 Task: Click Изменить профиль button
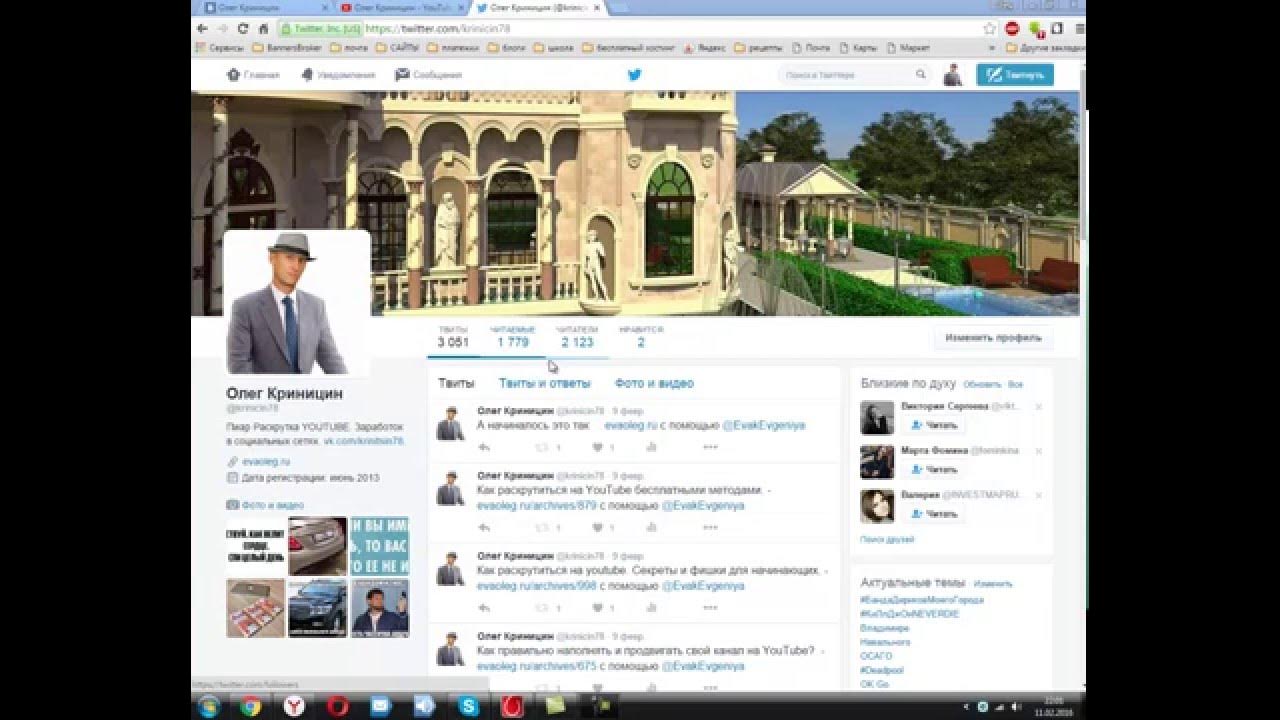point(994,338)
